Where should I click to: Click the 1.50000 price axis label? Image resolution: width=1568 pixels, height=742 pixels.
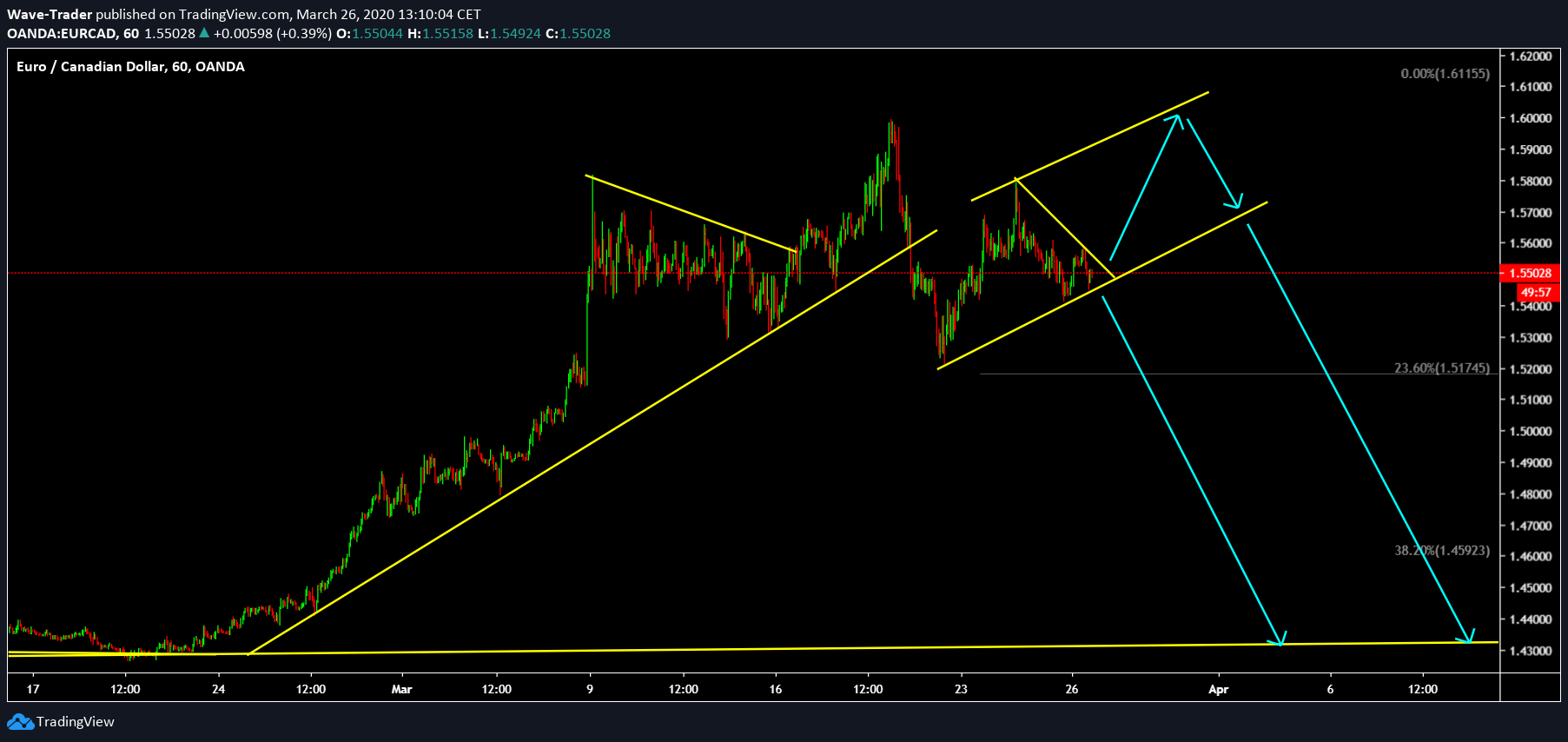[1530, 431]
